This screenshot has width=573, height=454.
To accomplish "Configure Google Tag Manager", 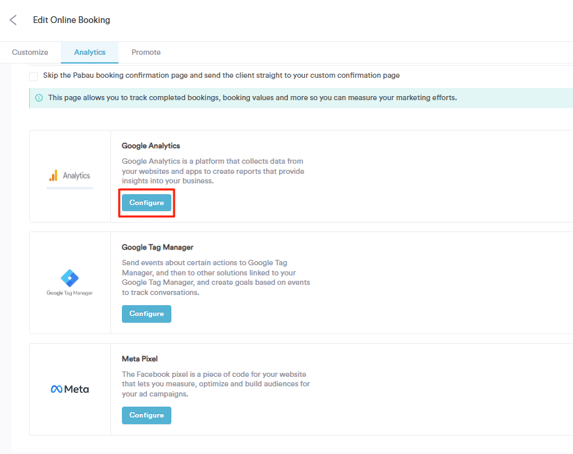I will coord(147,314).
